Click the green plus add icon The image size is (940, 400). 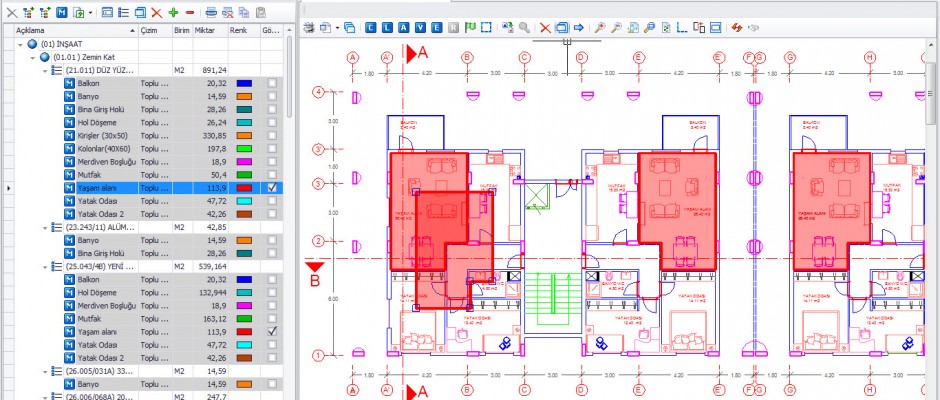point(173,13)
